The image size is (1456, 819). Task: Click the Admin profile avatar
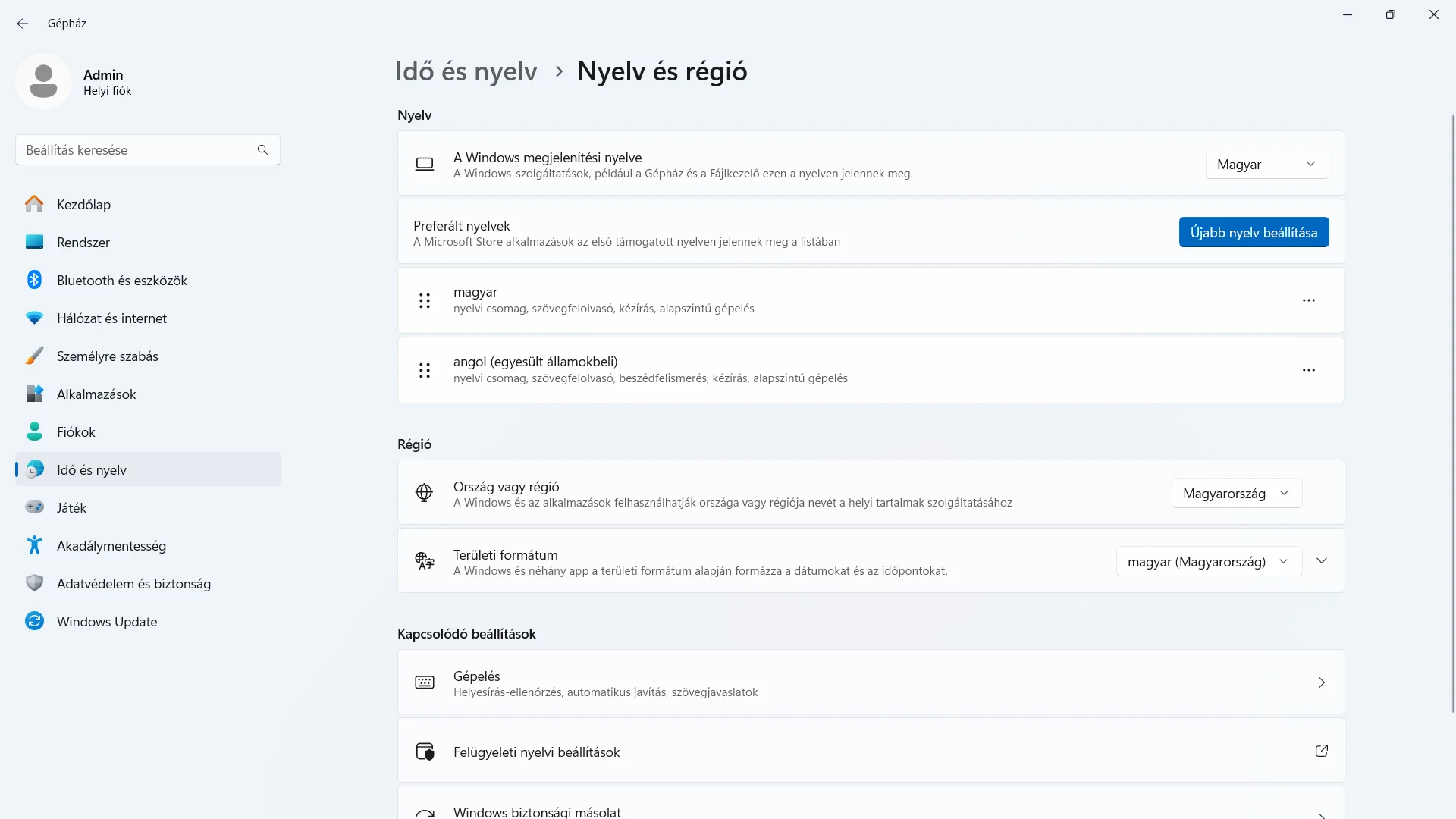(43, 81)
